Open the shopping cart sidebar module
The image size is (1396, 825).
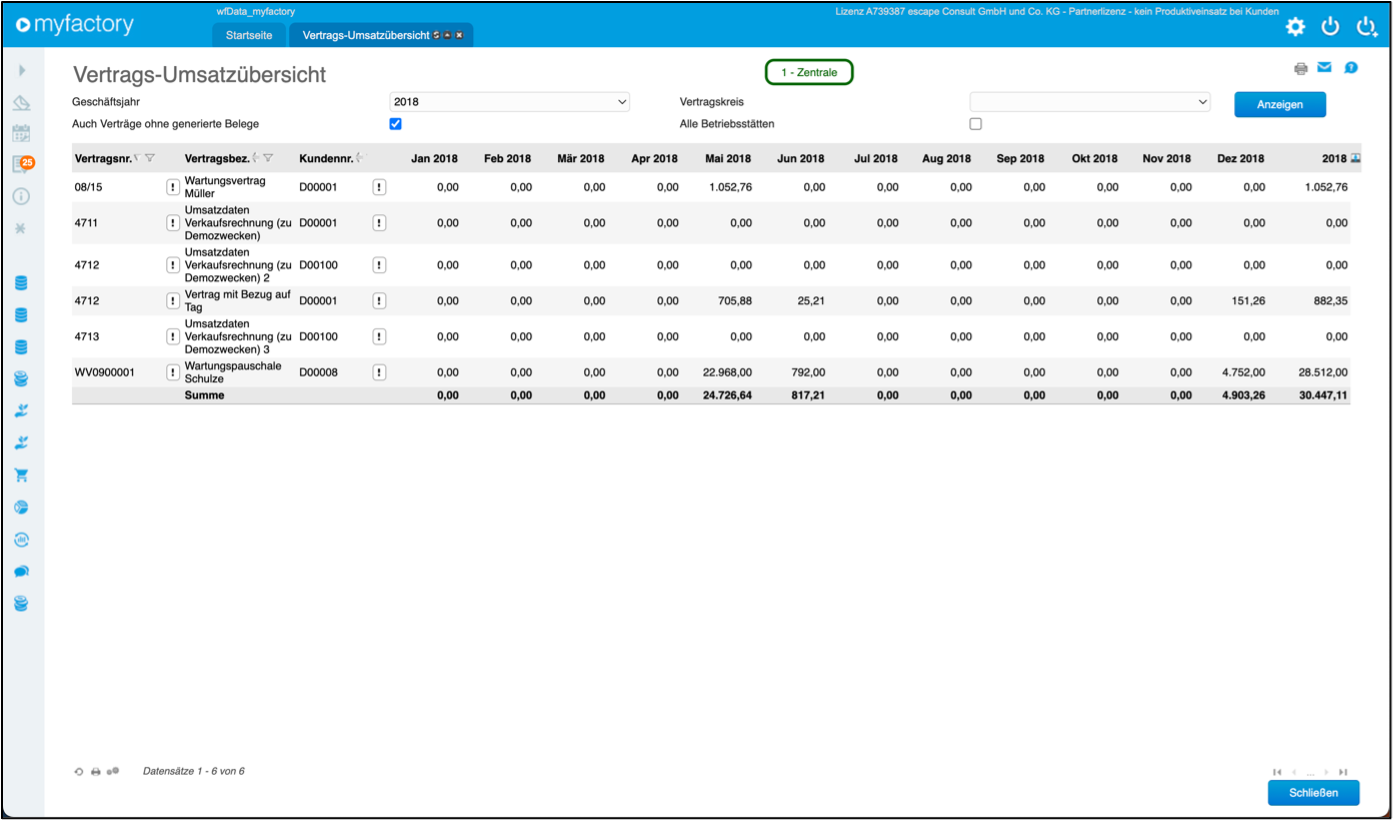click(21, 475)
